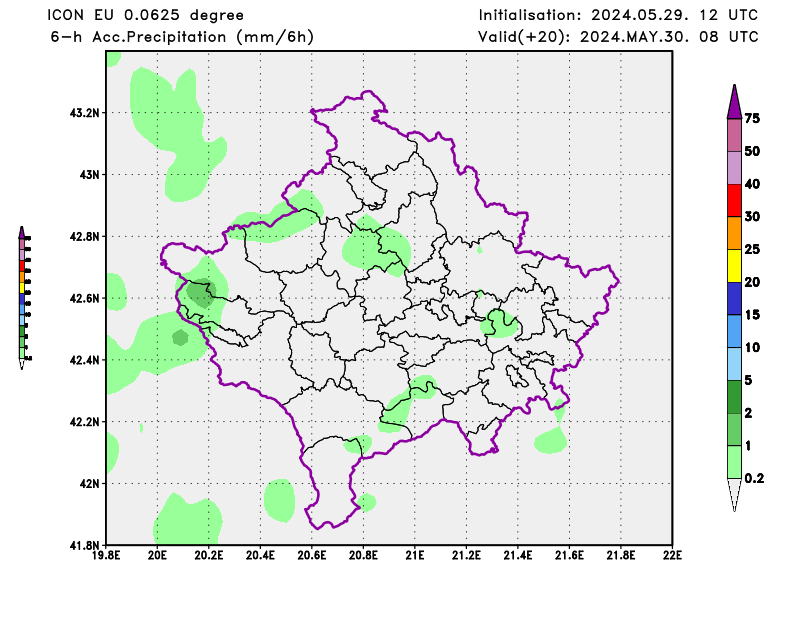Click the '42.8N' latitude label
This screenshot has width=800, height=618.
tap(85, 236)
